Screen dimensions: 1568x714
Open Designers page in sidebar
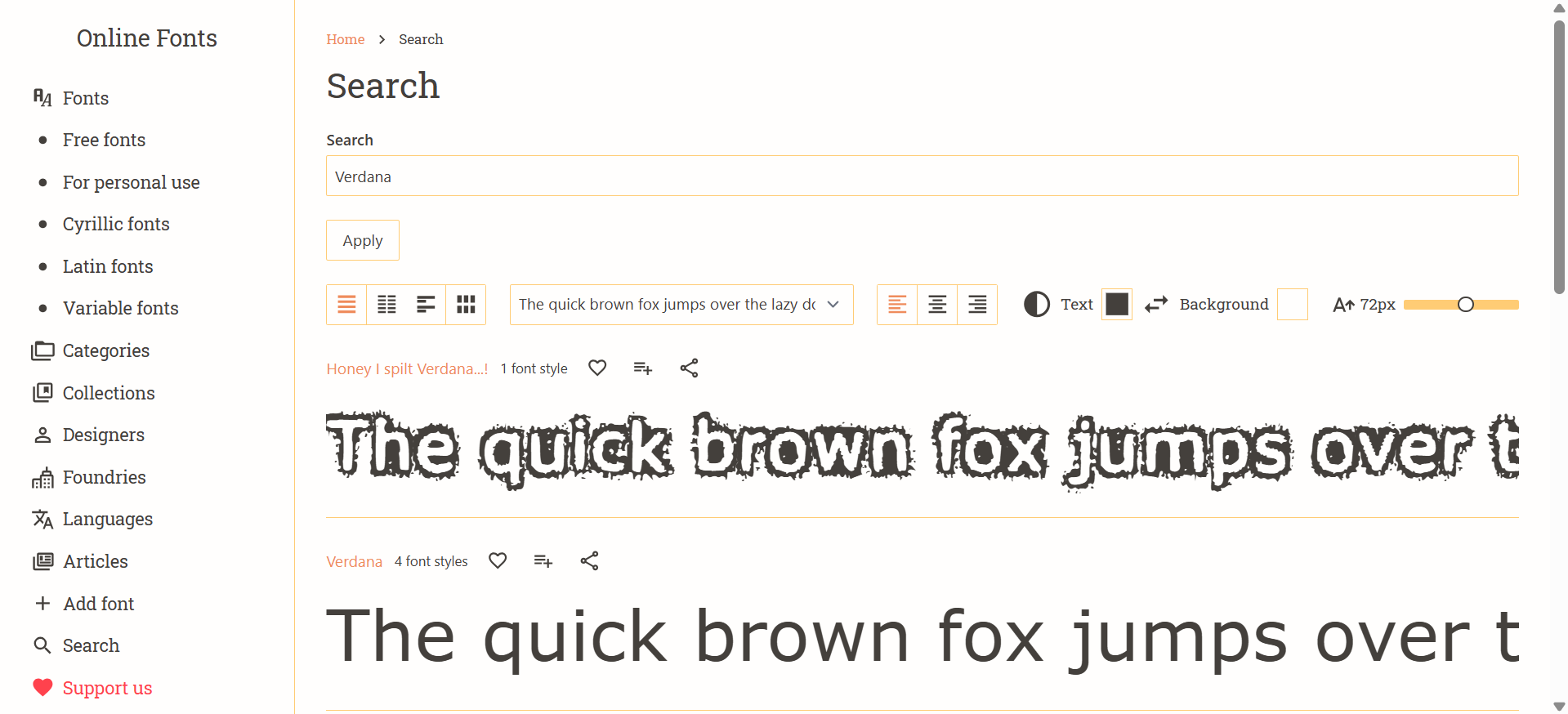point(103,435)
